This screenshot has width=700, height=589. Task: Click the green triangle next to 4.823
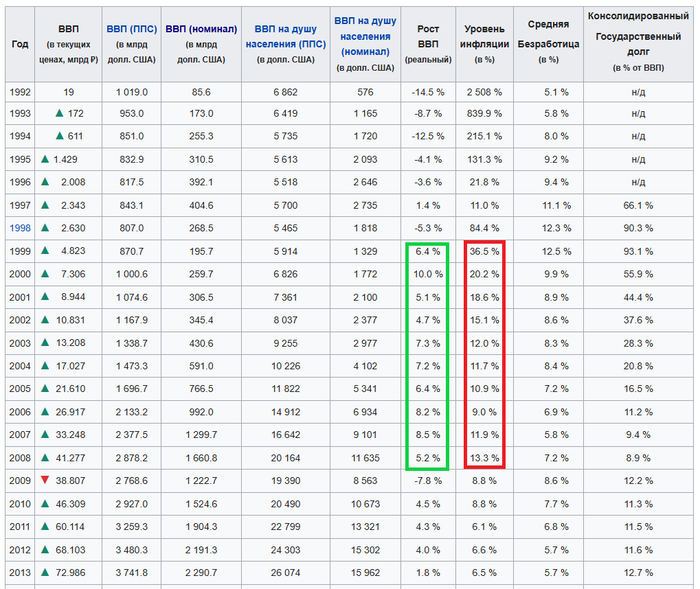tap(46, 251)
